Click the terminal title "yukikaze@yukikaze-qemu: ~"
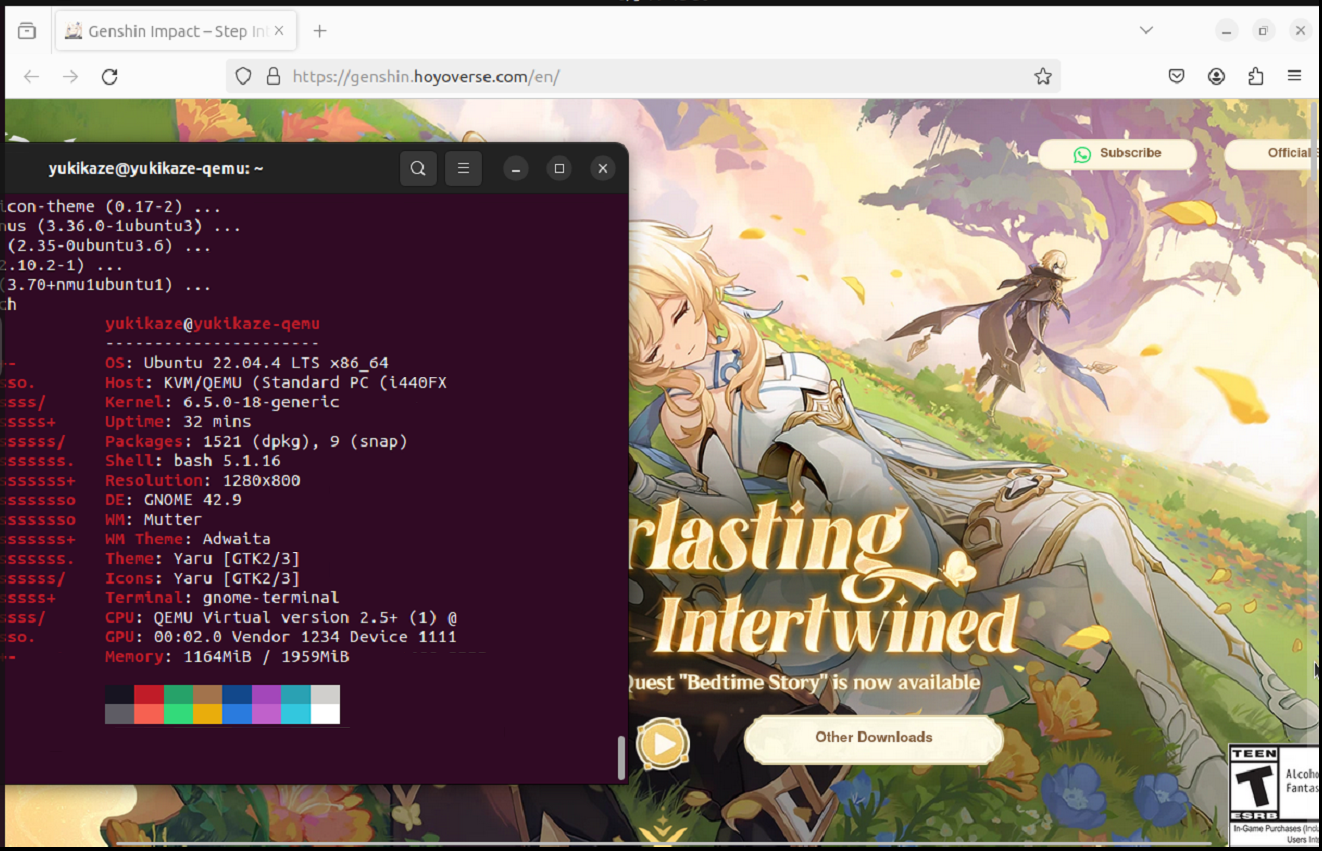The height and width of the screenshot is (851, 1322). click(156, 169)
